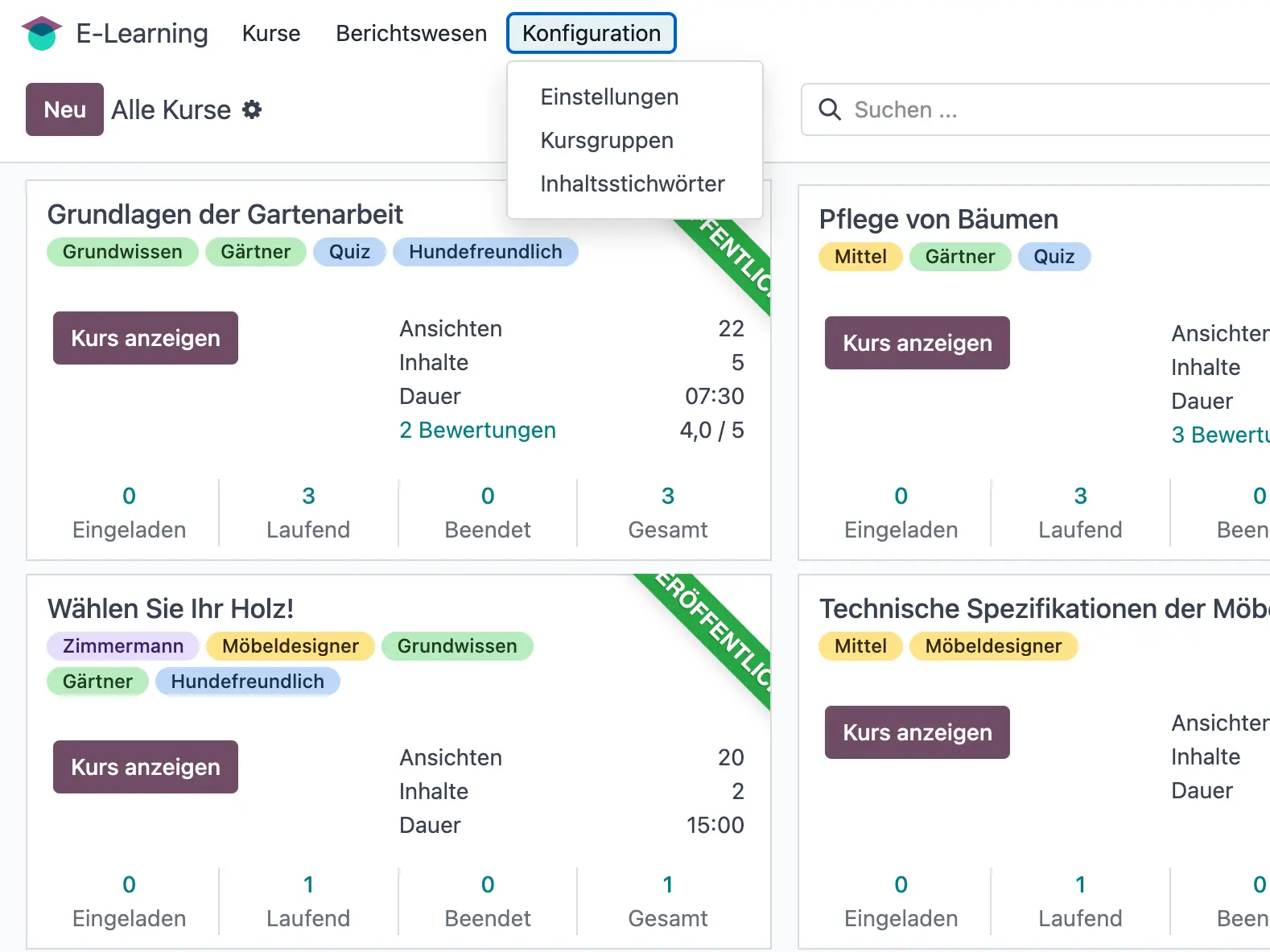Viewport: 1270px width, 952px height.
Task: Choose Inhaltsstichwörter from the dropdown
Action: 632,183
